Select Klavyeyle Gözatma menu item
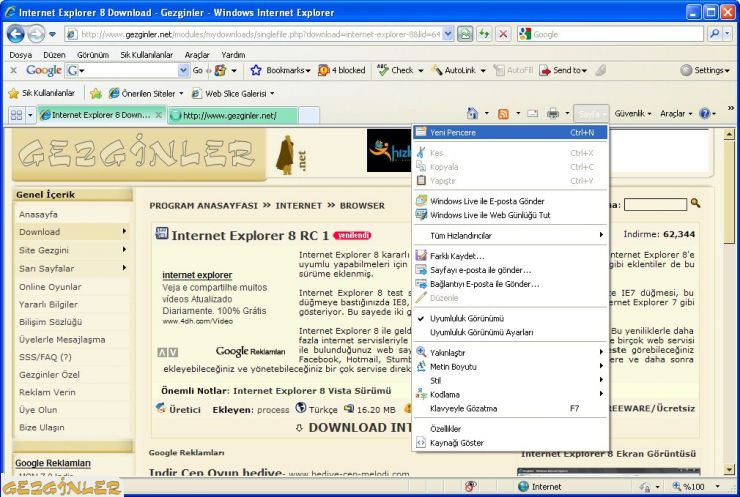The width and height of the screenshot is (740, 497). click(x=510, y=408)
